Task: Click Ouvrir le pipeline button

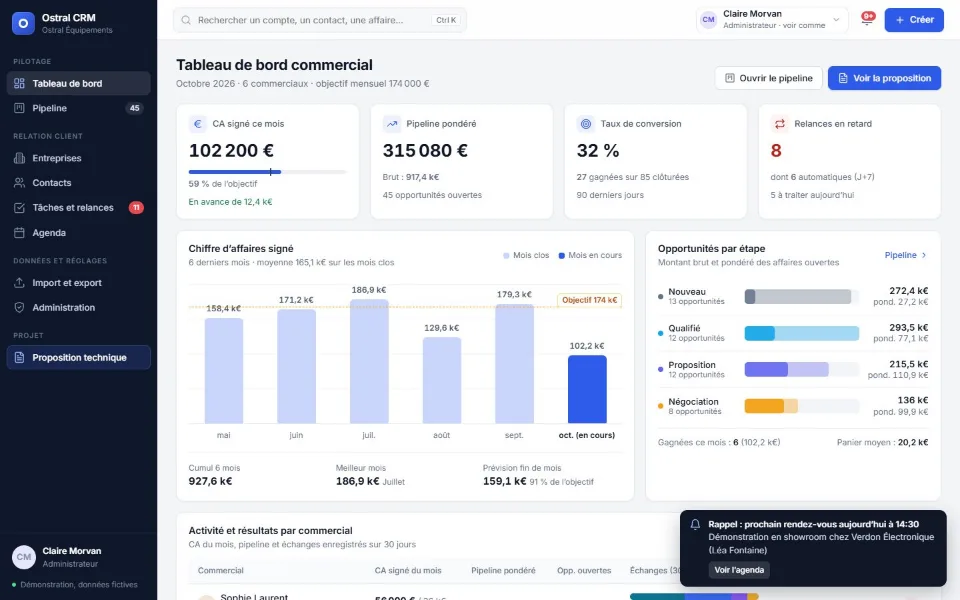Action: tap(768, 78)
